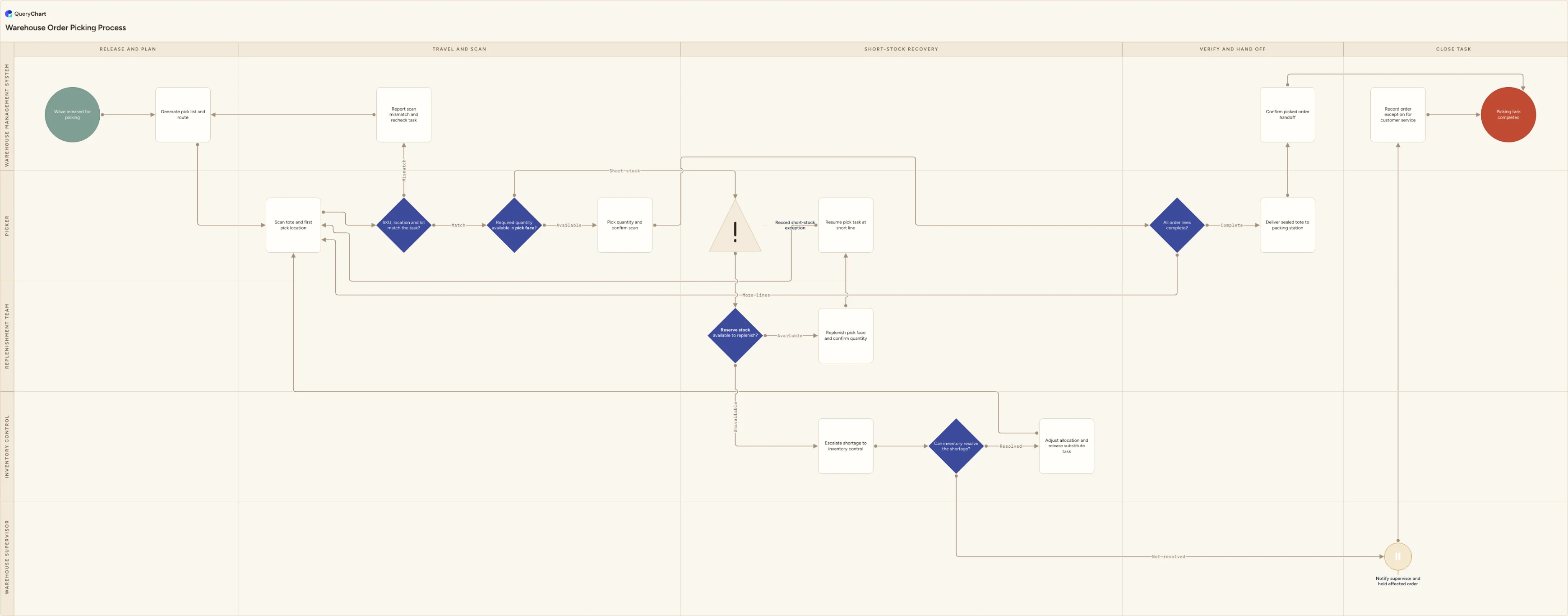Click the Unavailable edge label
1568x616 pixels.
[735, 417]
